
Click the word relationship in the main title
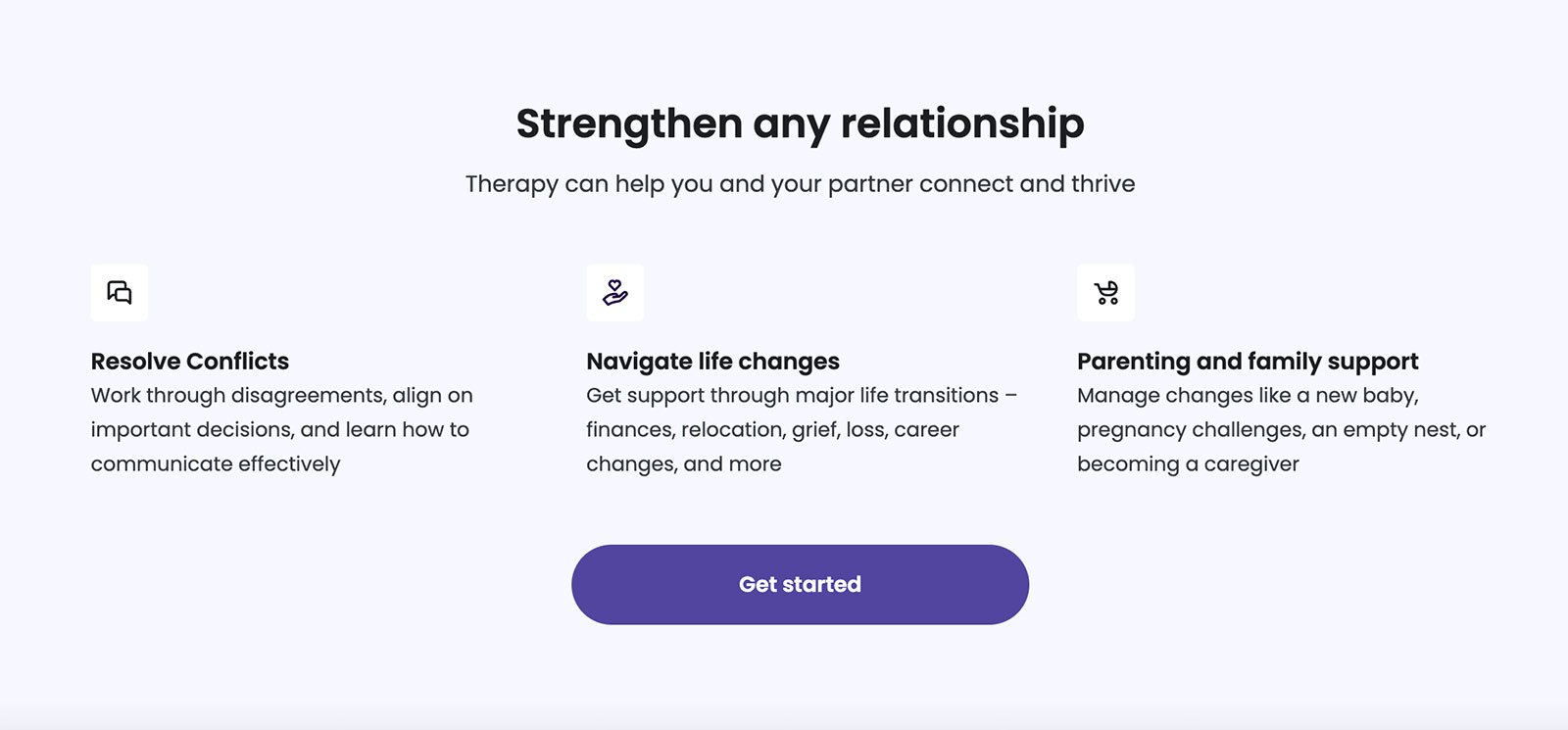click(962, 124)
